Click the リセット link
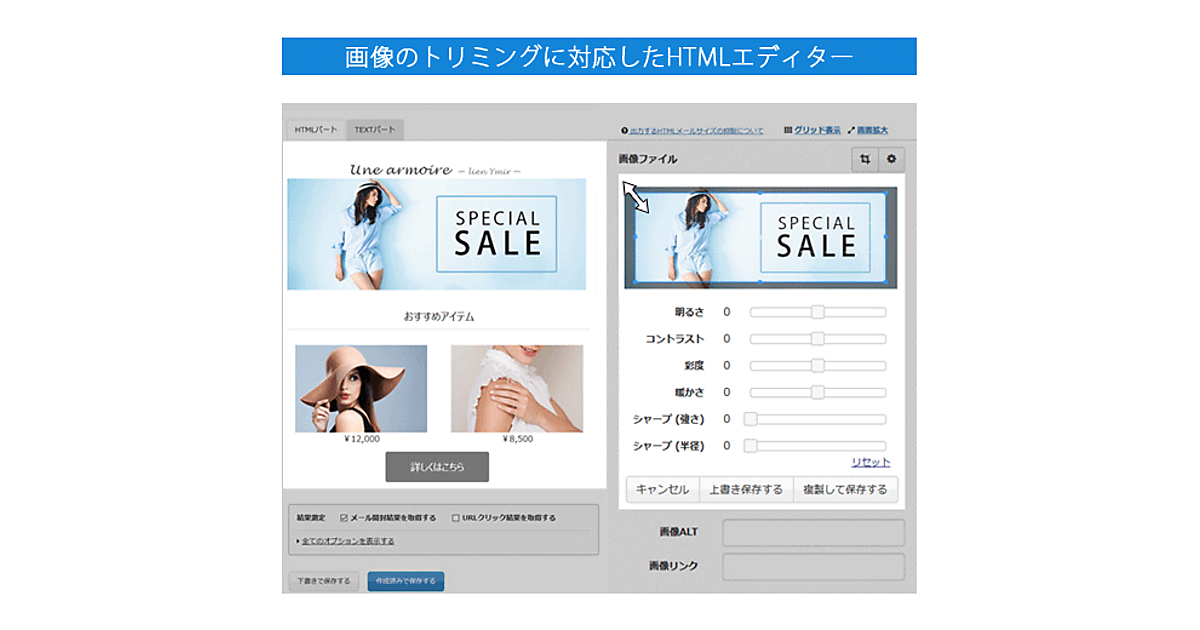 click(x=870, y=462)
